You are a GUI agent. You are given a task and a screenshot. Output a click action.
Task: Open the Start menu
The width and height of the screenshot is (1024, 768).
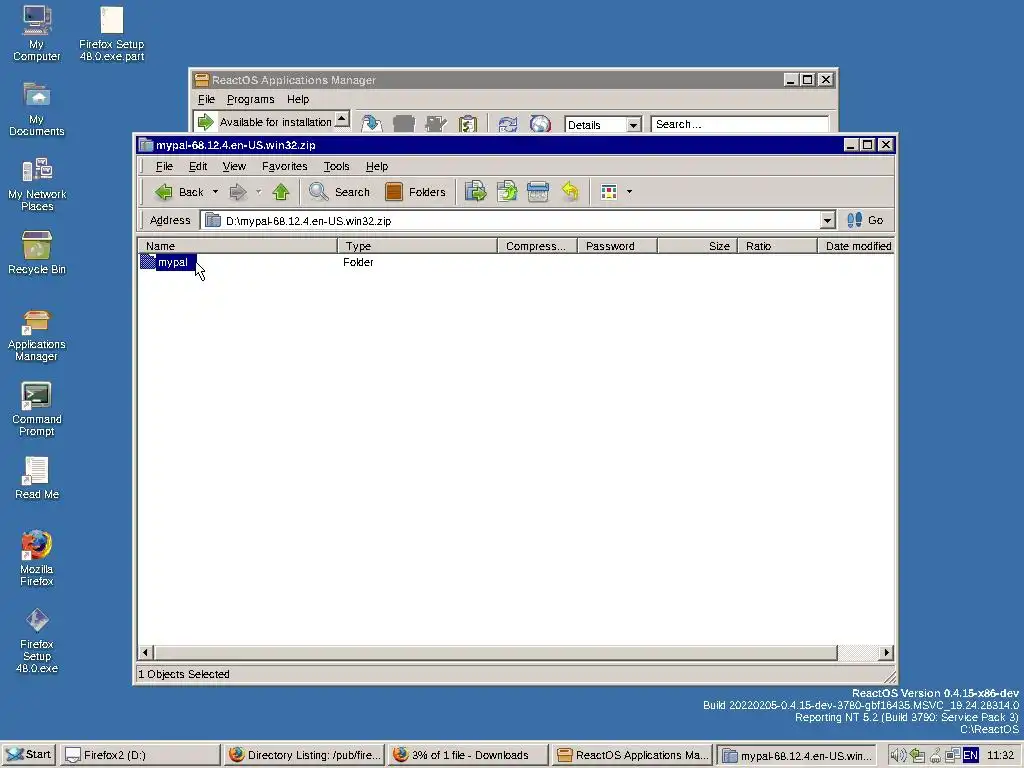29,755
